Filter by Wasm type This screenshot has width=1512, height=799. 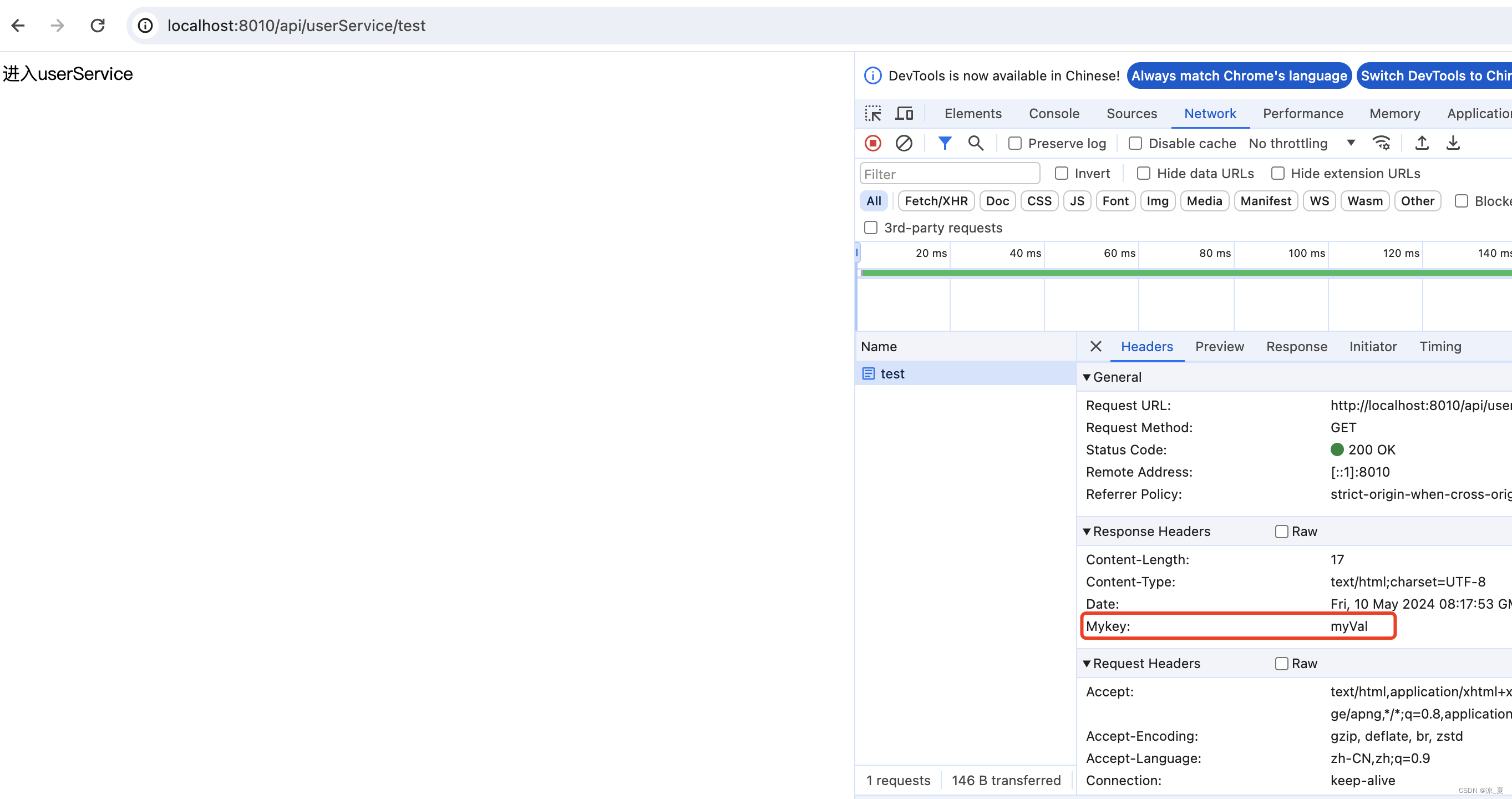[x=1364, y=201]
